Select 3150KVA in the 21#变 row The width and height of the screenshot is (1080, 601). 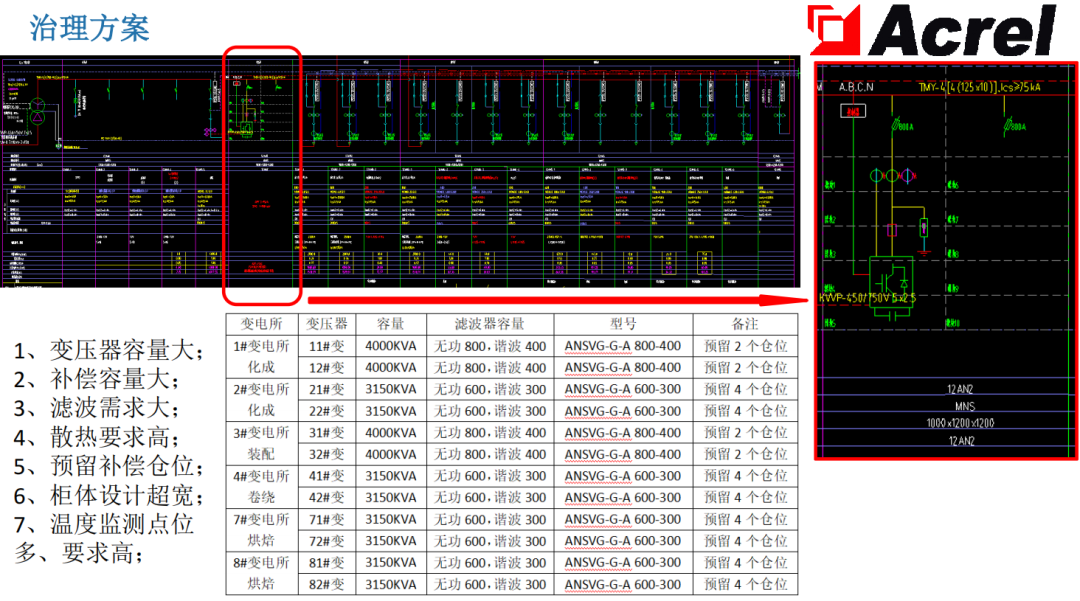[391, 389]
